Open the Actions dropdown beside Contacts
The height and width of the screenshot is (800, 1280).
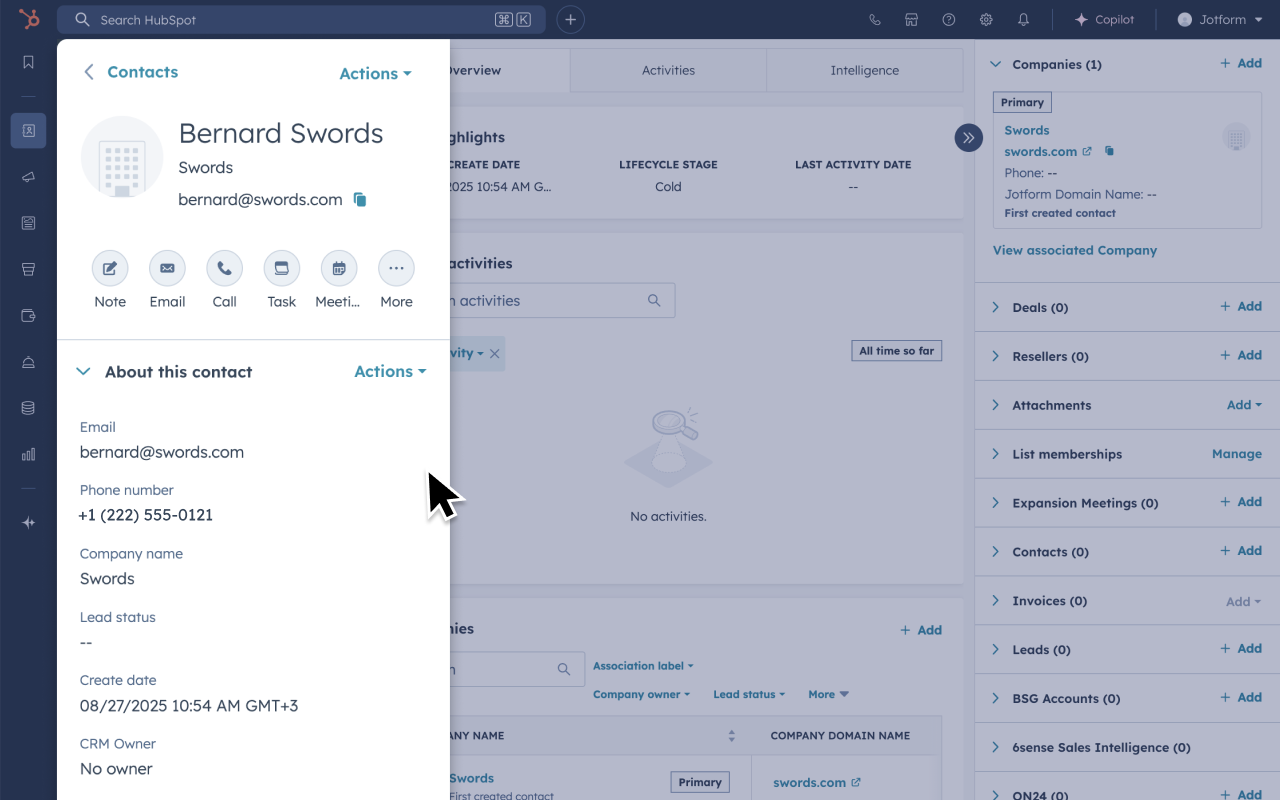(x=375, y=74)
